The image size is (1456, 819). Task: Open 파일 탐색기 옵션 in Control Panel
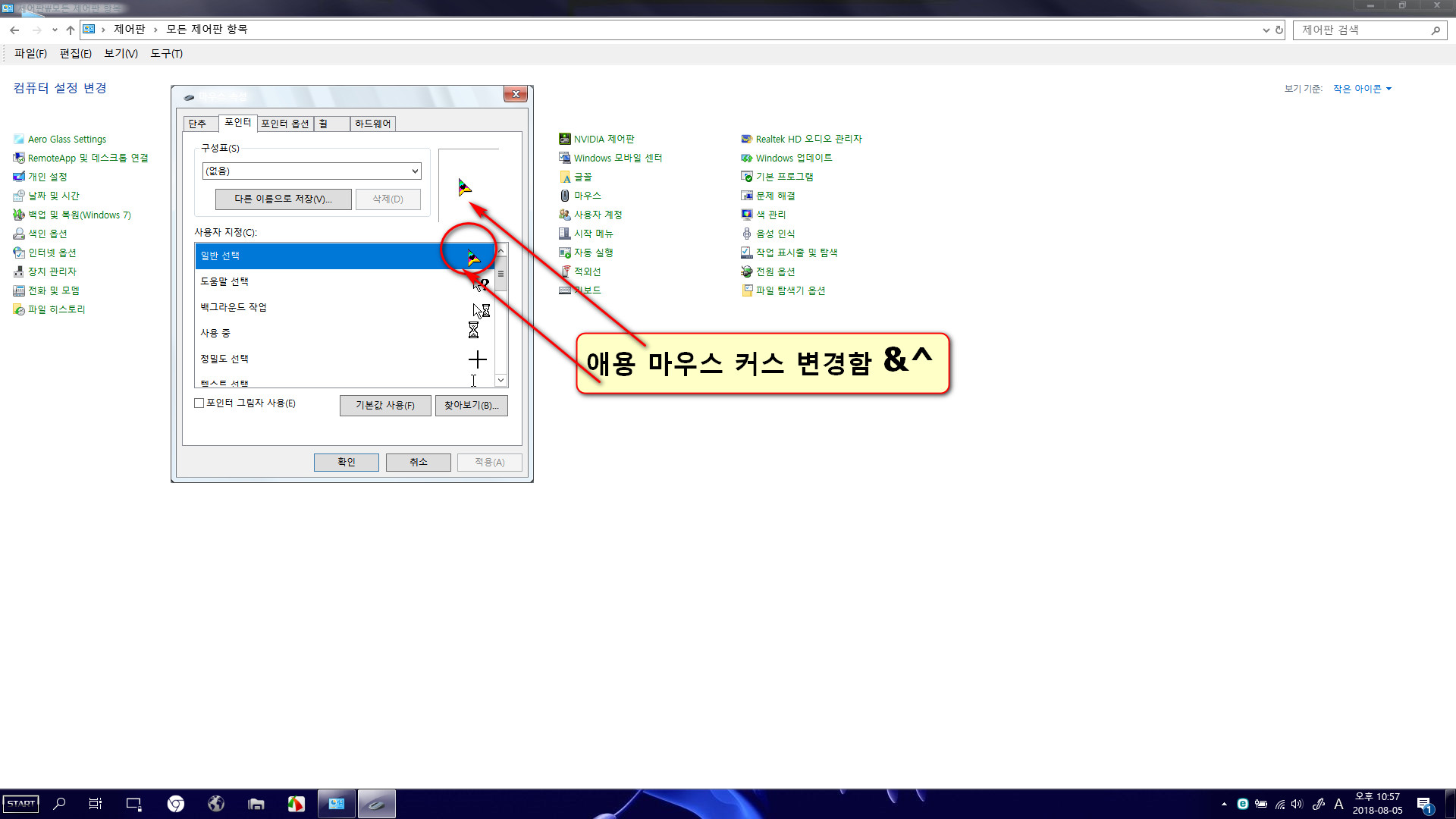pos(790,290)
